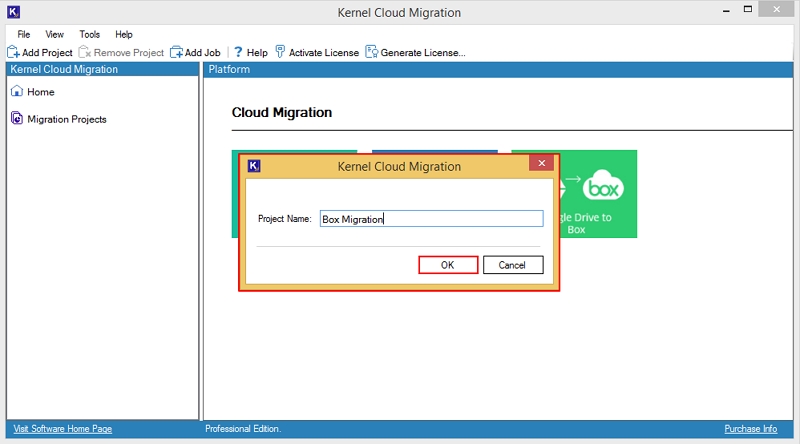Click the Home icon in sidebar

17,91
